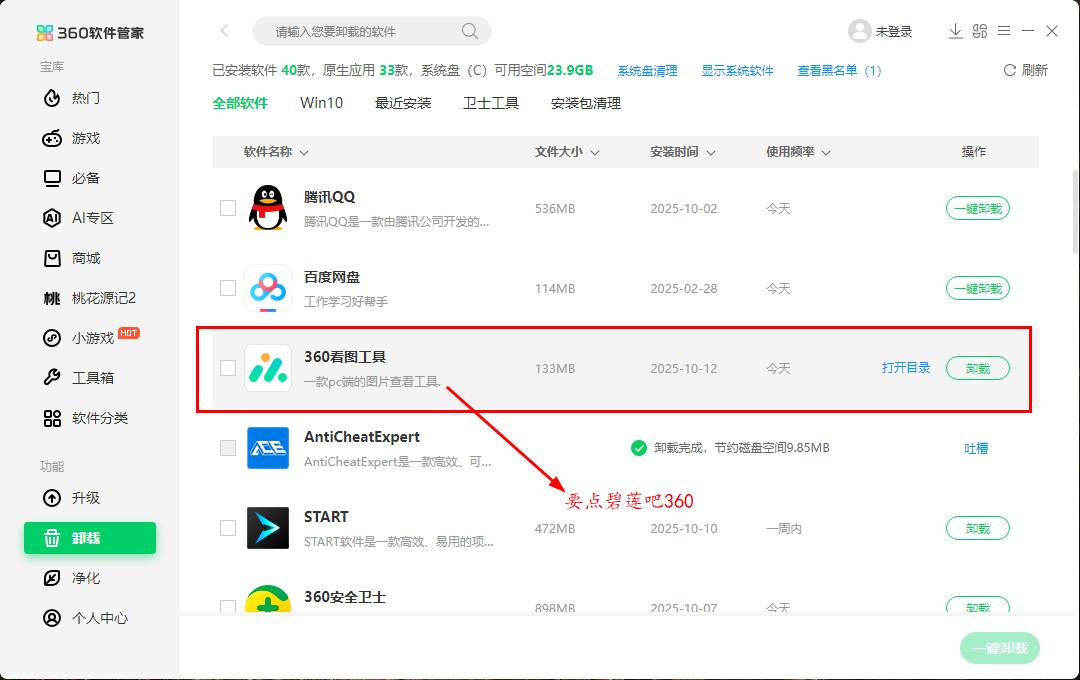Screen dimensions: 1080x680
Task: Open the 游戏 gamepad icon
Action: [x=52, y=138]
